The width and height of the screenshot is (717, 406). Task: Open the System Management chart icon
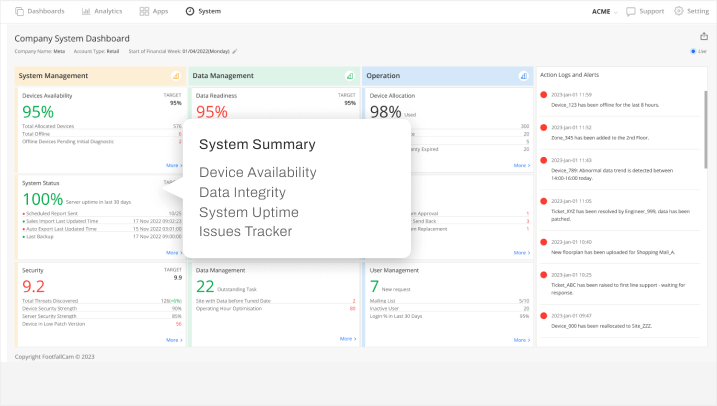pos(175,75)
